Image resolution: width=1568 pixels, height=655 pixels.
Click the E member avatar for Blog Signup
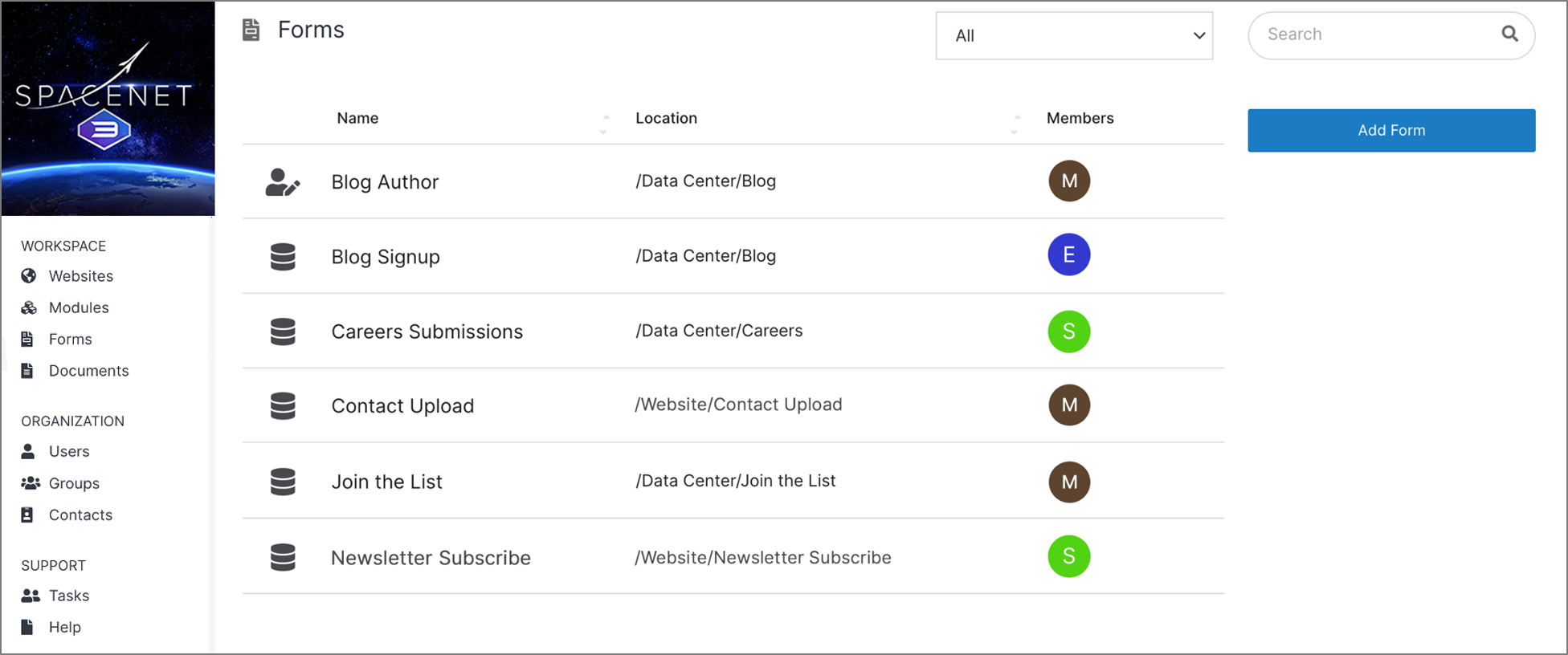[1069, 255]
